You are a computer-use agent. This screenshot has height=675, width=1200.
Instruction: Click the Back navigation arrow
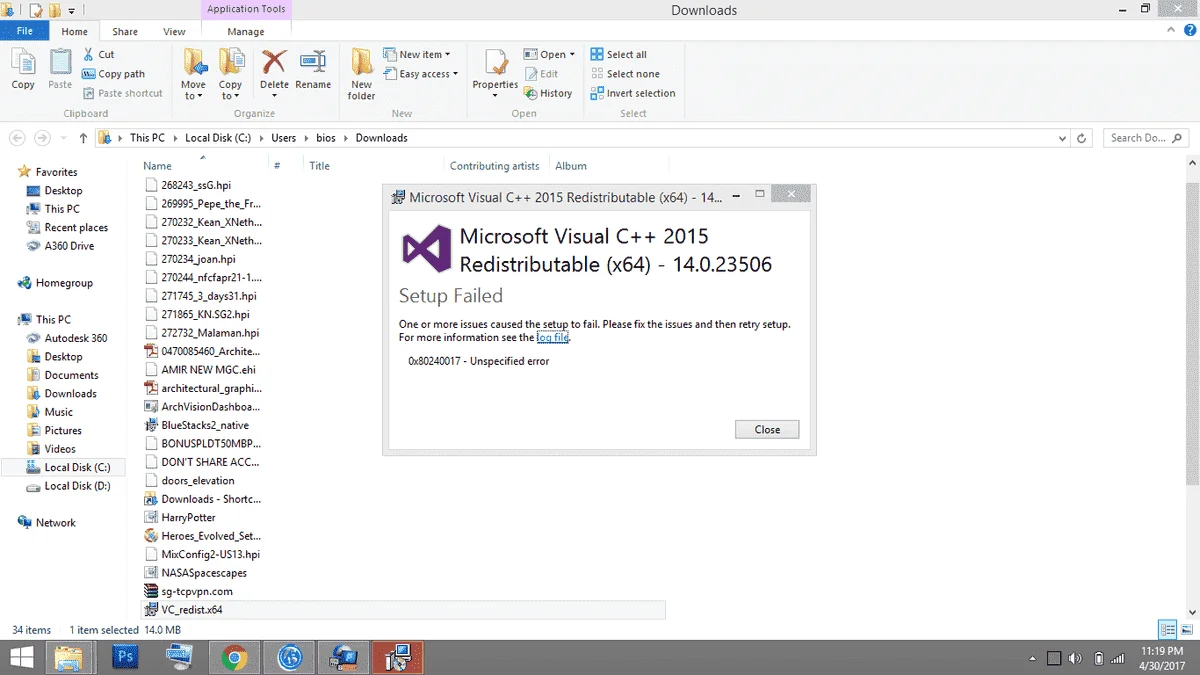18,138
